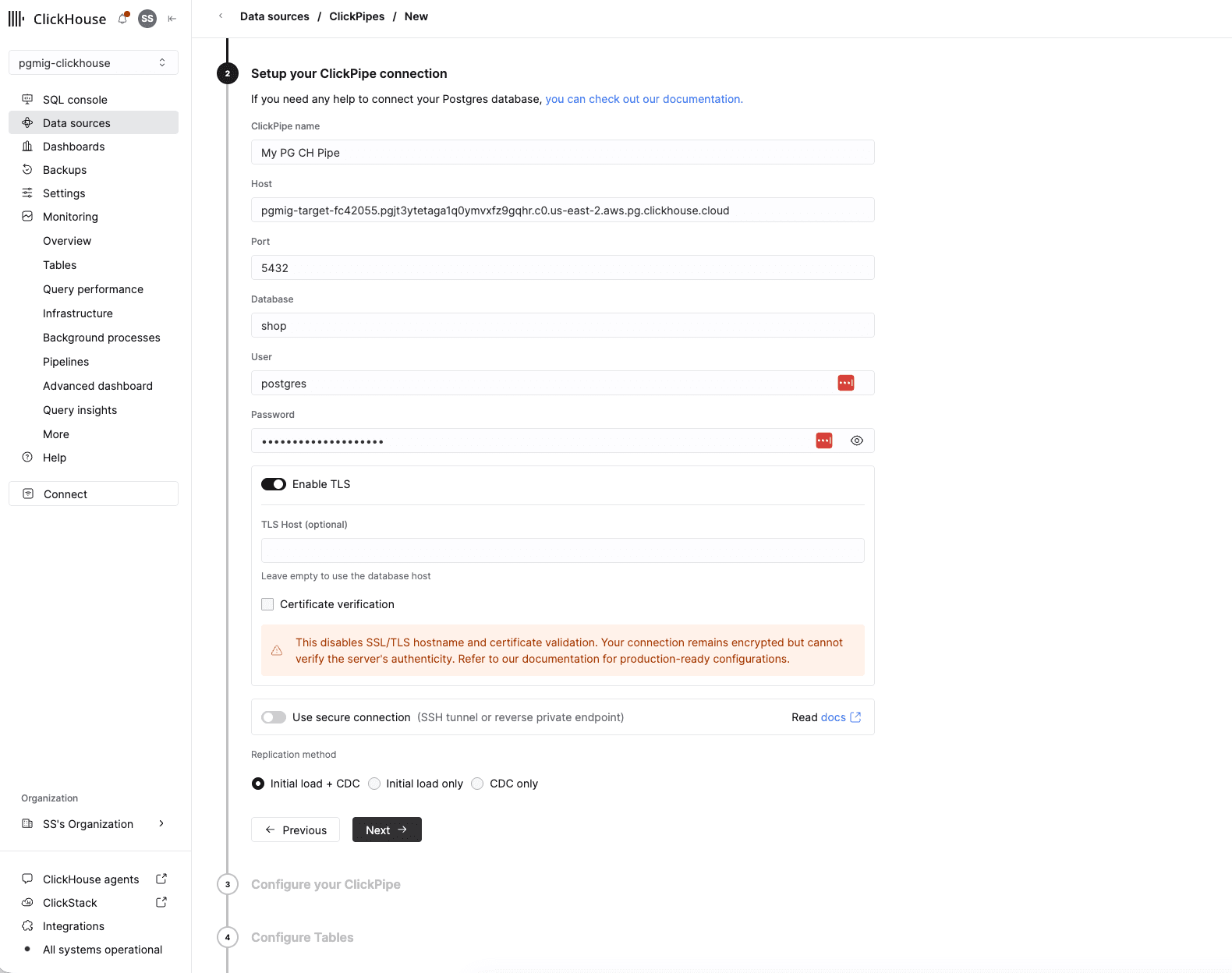Open Query insights

(x=80, y=410)
